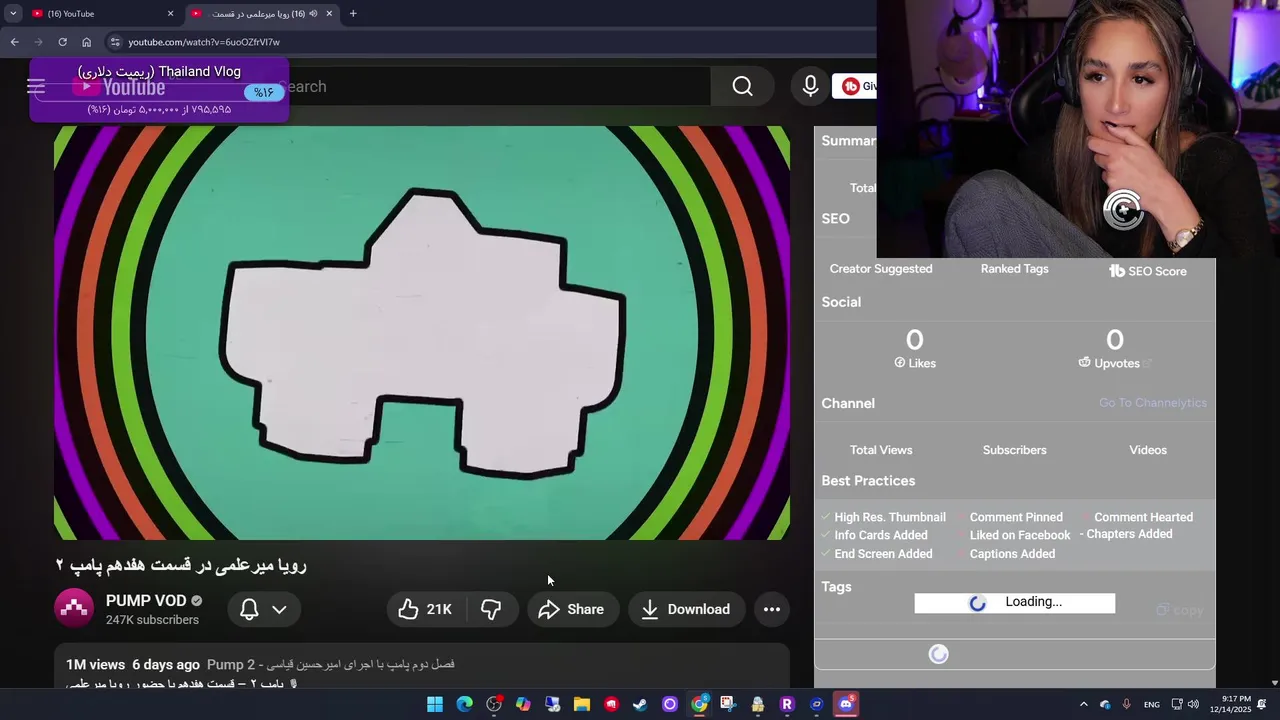Open the YouTube hamburger guide menu
This screenshot has width=1280, height=720.
click(x=36, y=87)
